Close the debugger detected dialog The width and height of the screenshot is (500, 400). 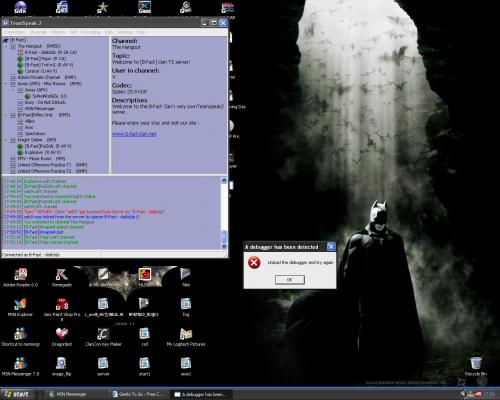tap(331, 247)
